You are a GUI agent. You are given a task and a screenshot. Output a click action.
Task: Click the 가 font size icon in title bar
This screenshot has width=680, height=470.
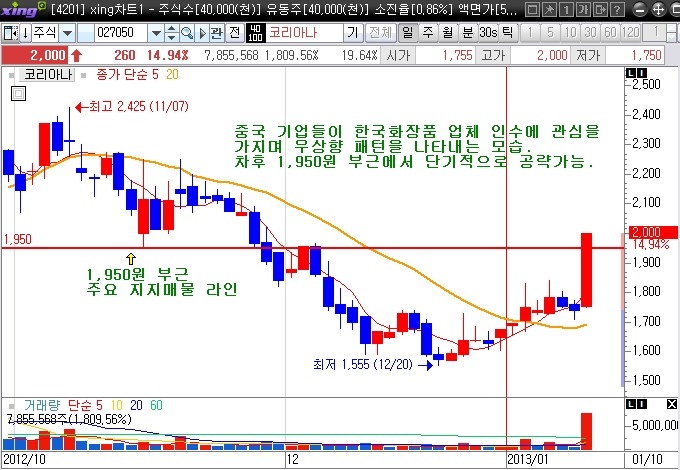tap(584, 9)
